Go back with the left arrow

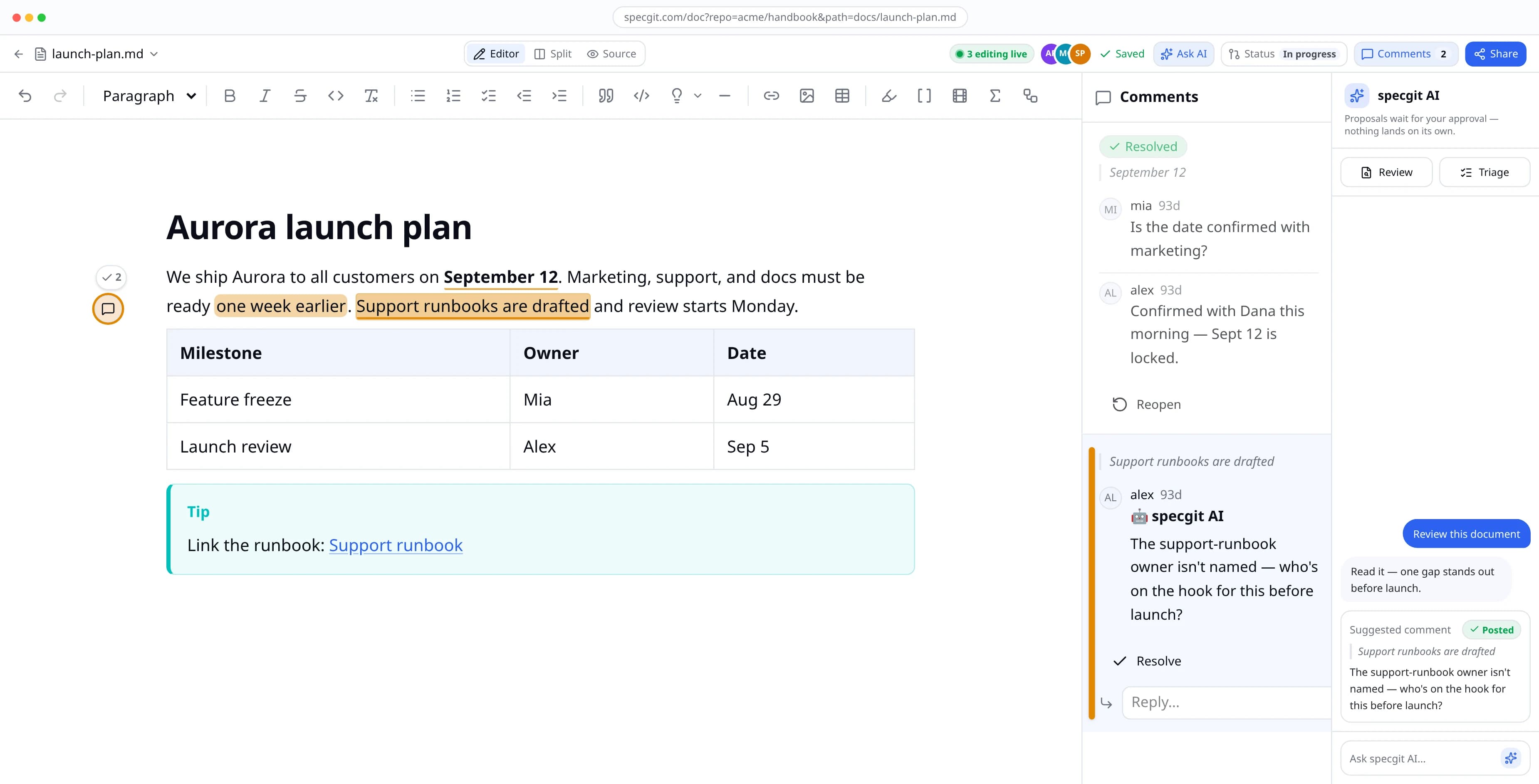(19, 54)
